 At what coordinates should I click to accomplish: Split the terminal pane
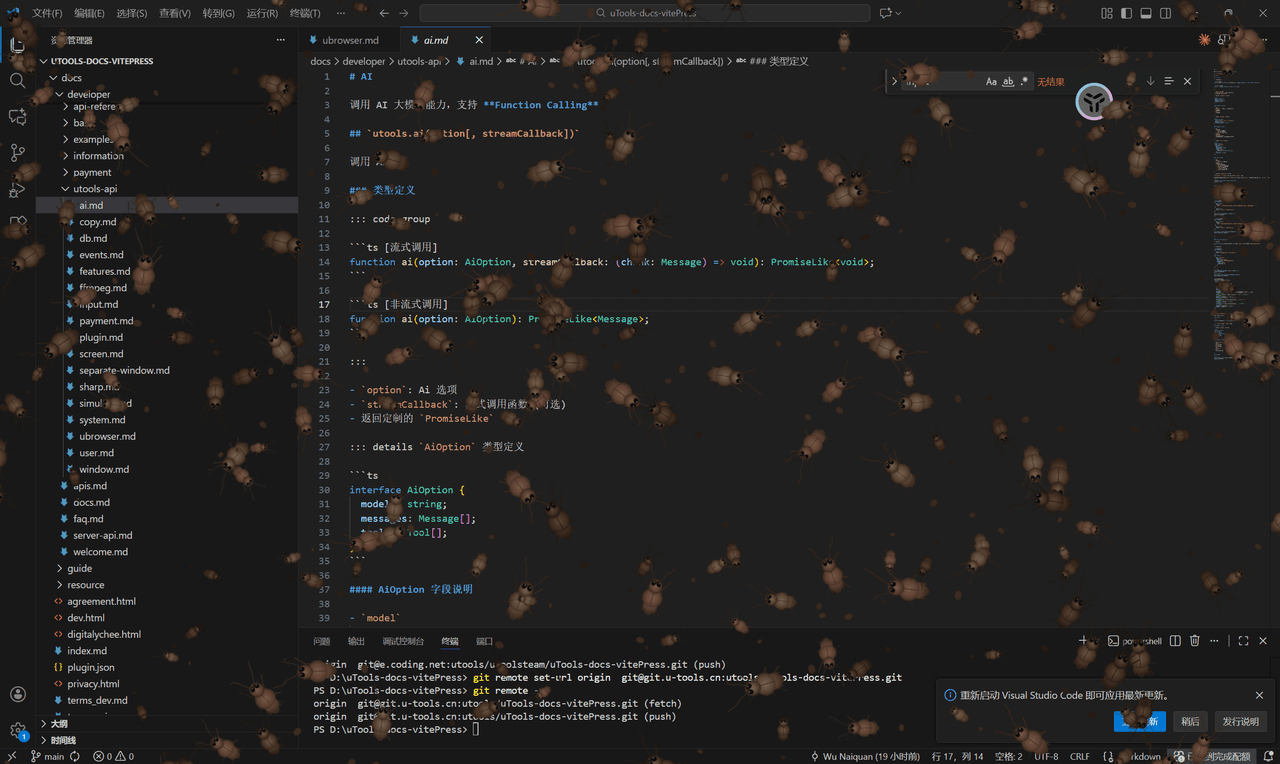[x=1175, y=641]
